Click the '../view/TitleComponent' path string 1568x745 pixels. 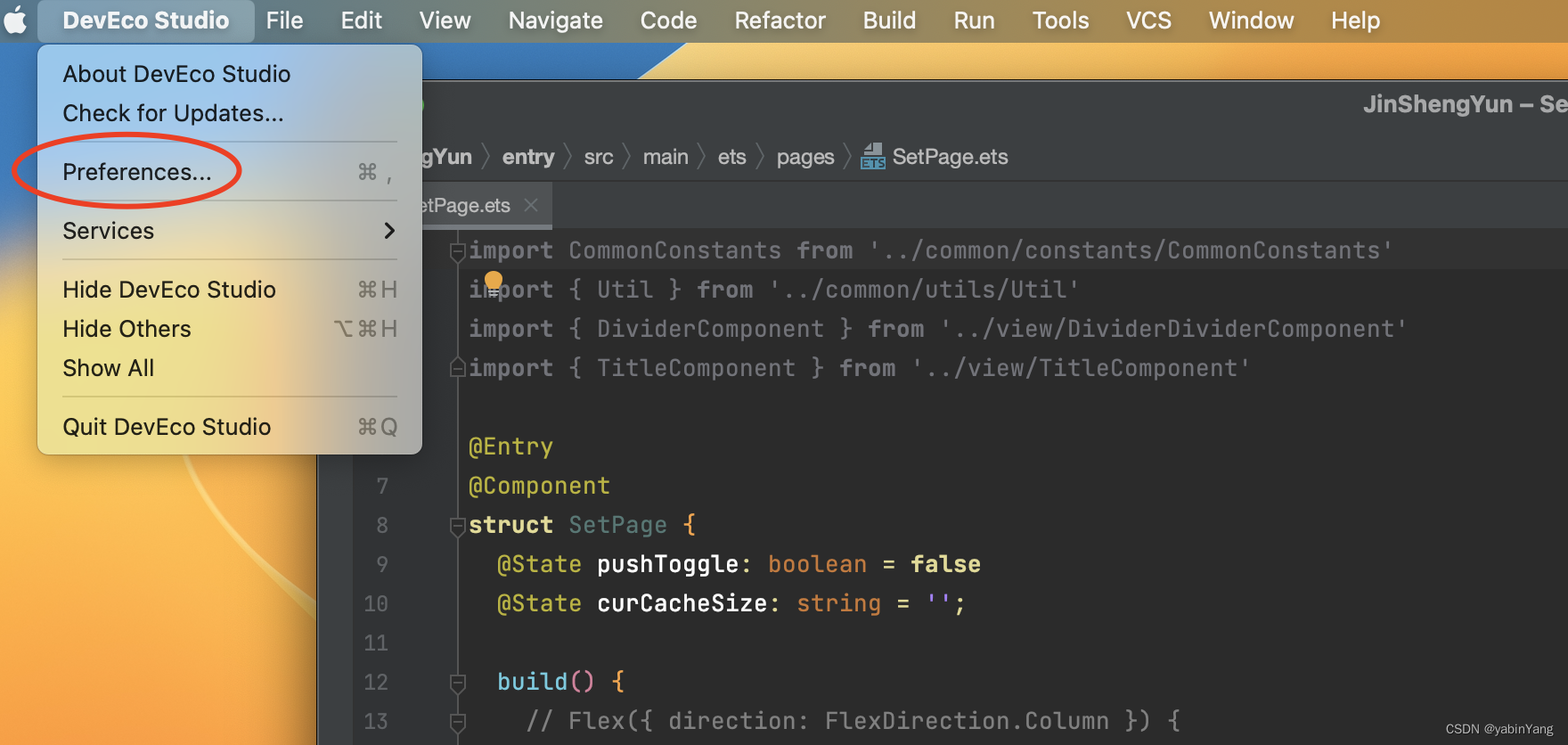[1081, 368]
